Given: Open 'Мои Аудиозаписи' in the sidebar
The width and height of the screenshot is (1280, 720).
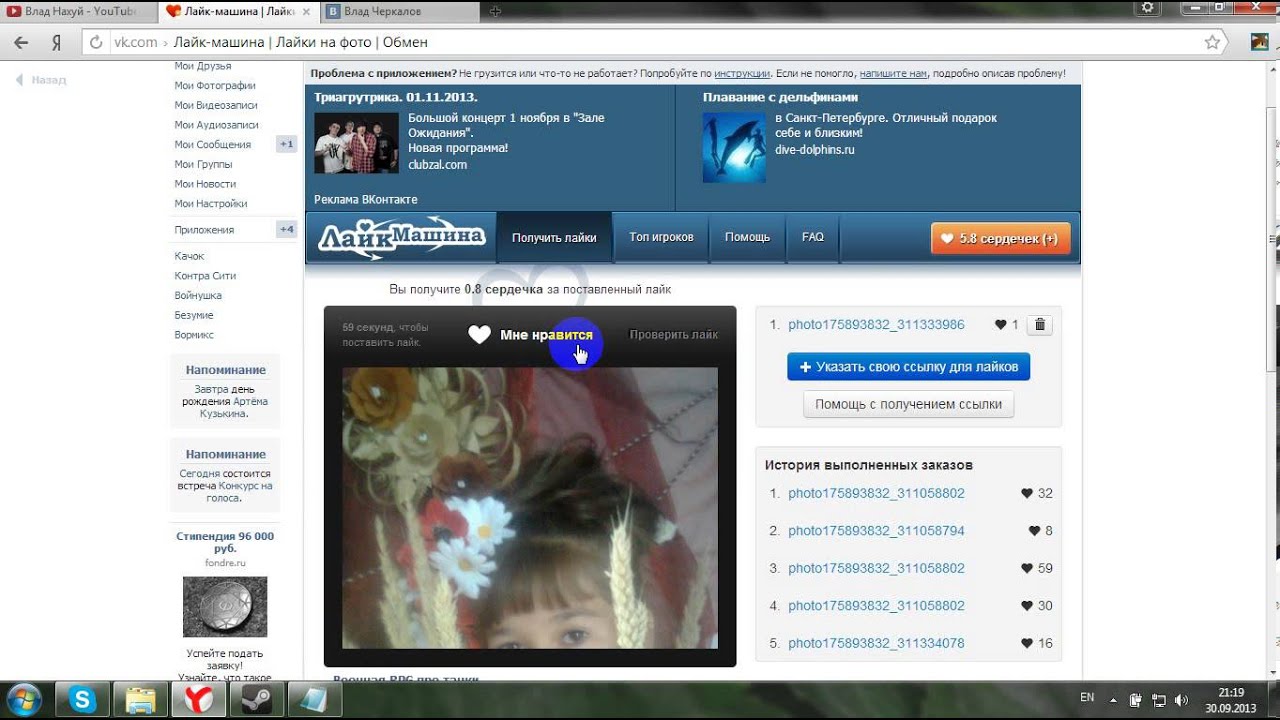Looking at the screenshot, I should tap(216, 125).
